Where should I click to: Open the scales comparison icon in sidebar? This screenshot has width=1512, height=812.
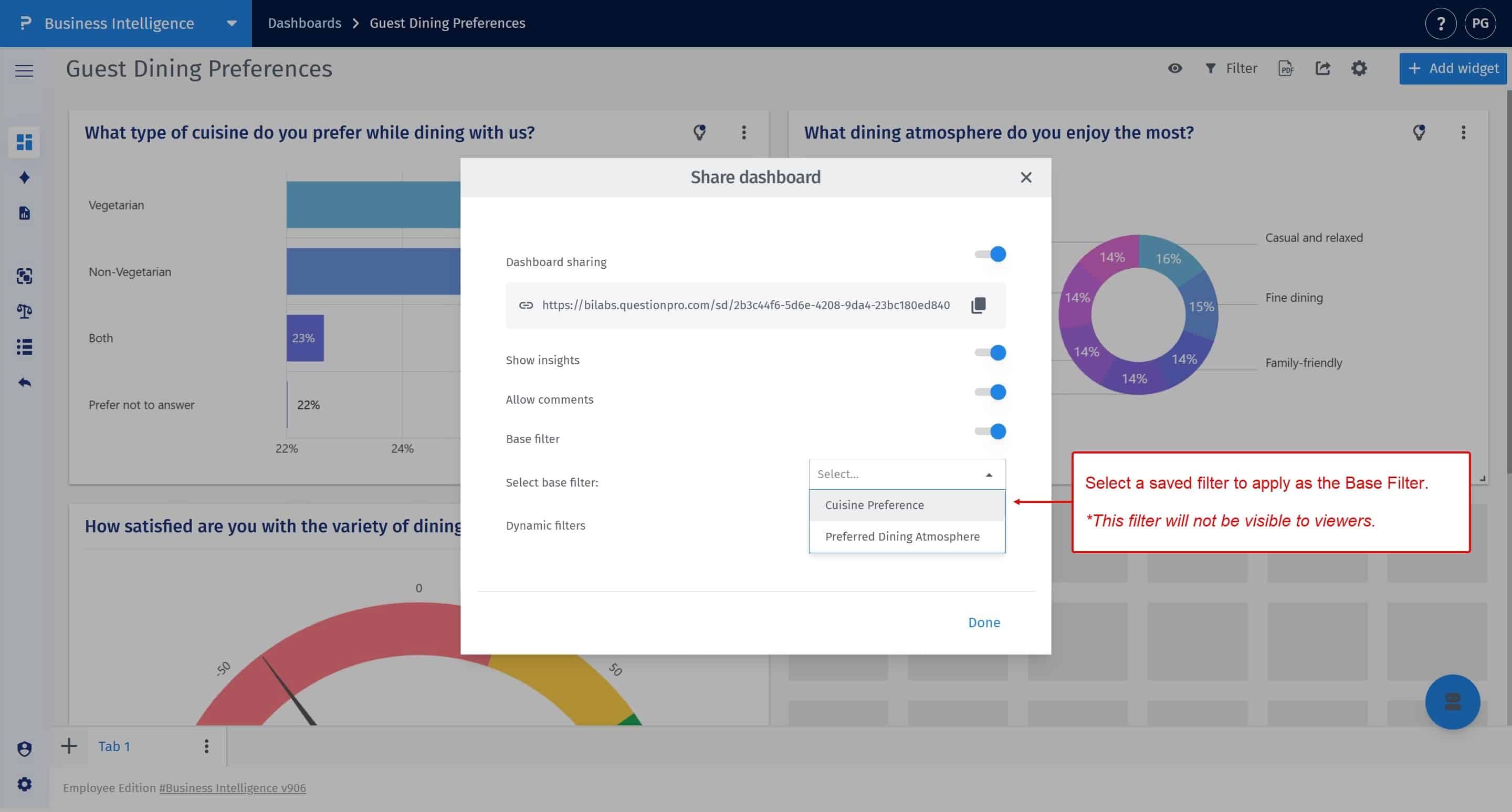pos(24,312)
